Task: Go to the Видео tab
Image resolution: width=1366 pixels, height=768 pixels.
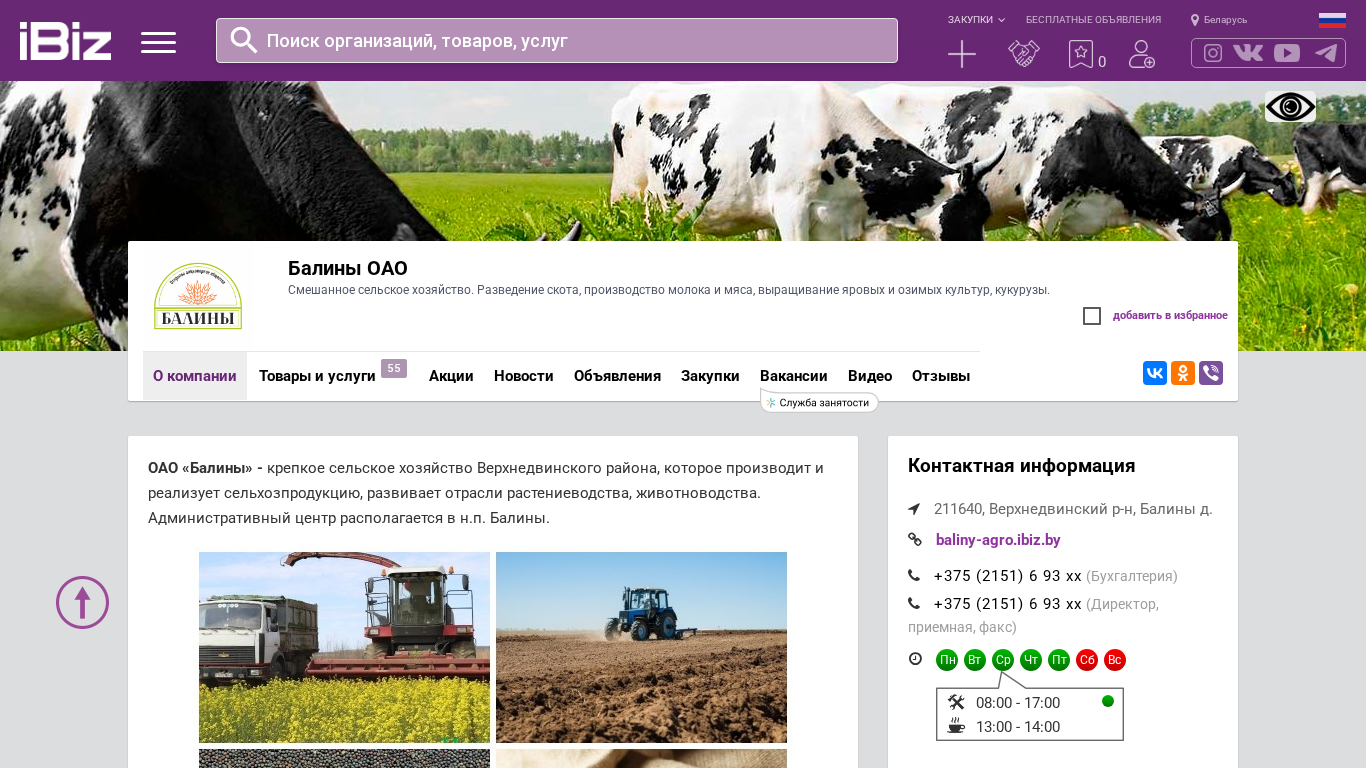Action: click(x=870, y=376)
